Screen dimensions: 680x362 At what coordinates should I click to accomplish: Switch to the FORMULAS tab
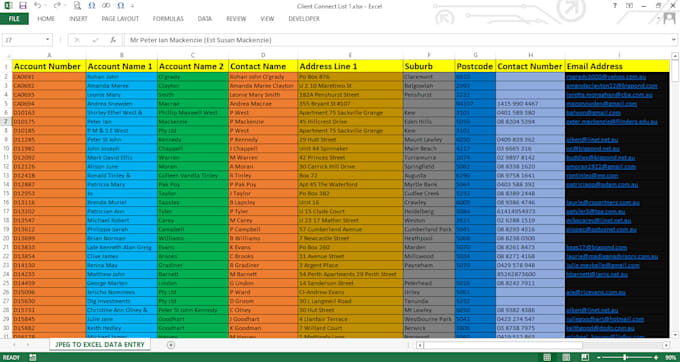click(168, 19)
